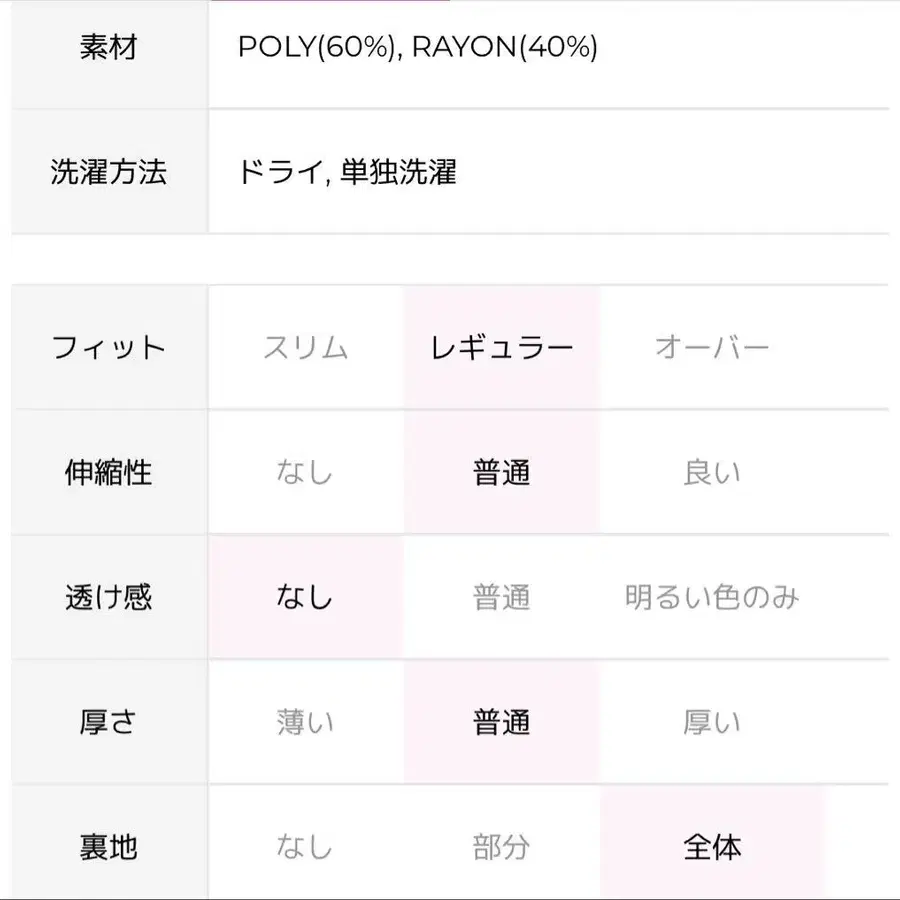This screenshot has height=900, width=900.
Task: Click the POLY(60%), RAYON(40%) material text
Action: [x=417, y=47]
